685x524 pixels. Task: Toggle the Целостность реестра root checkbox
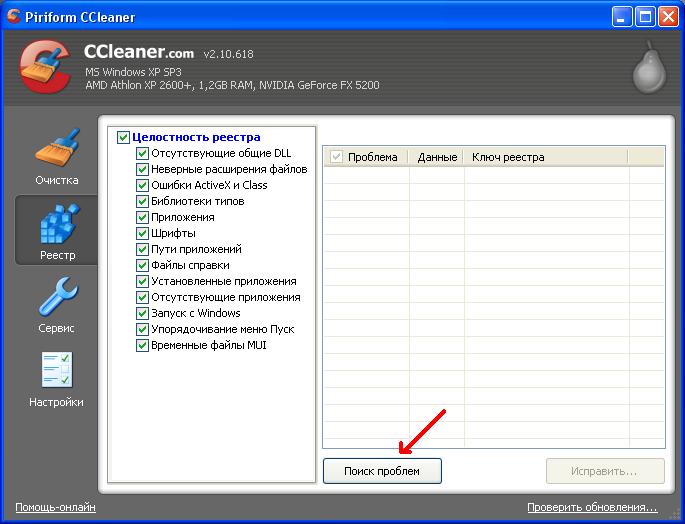[x=124, y=137]
